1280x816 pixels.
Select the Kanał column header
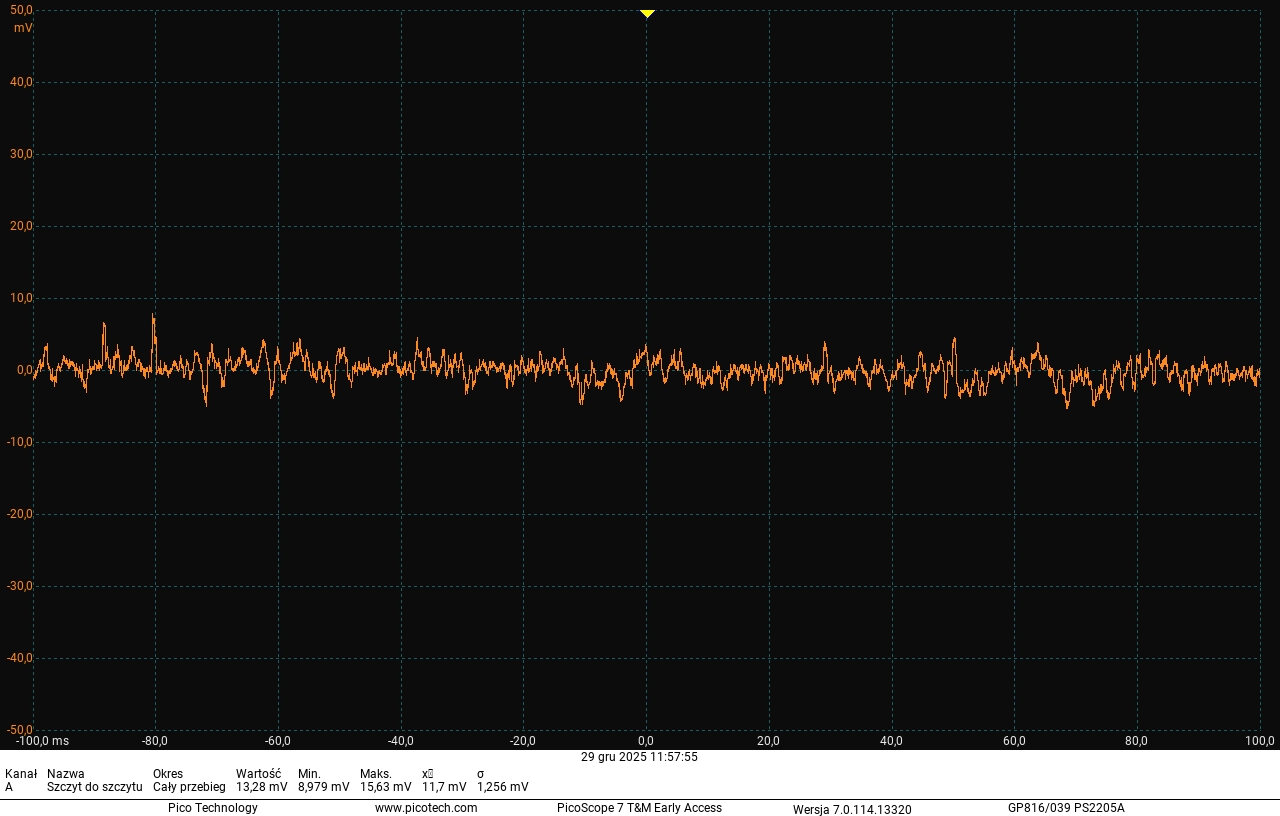pyautogui.click(x=21, y=774)
